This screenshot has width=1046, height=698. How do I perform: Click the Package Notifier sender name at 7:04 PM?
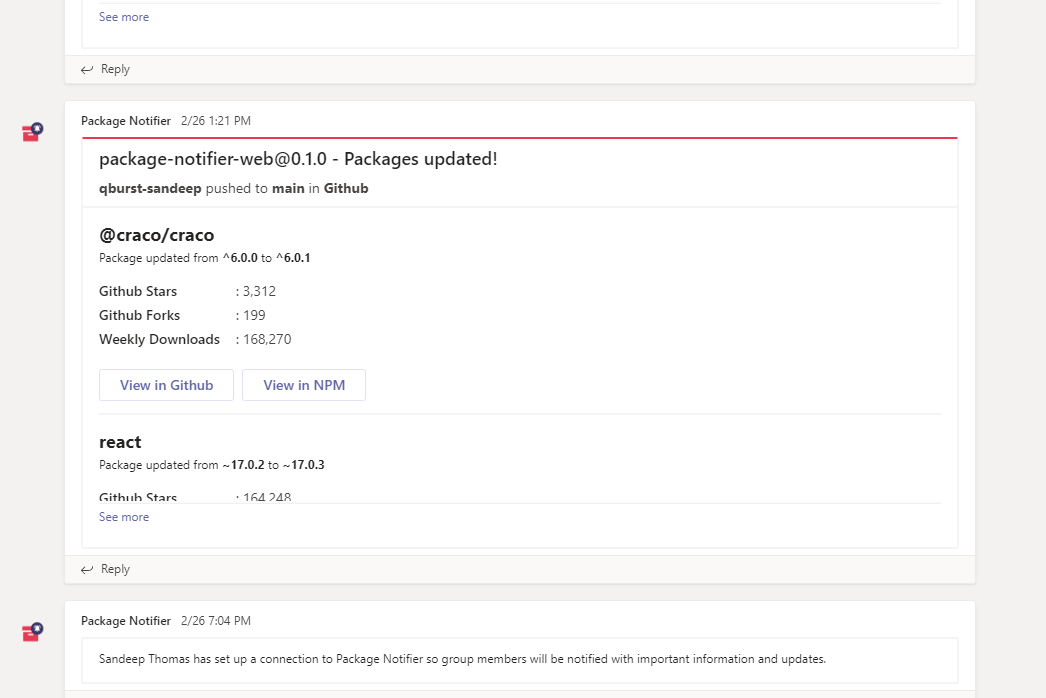tap(126, 621)
